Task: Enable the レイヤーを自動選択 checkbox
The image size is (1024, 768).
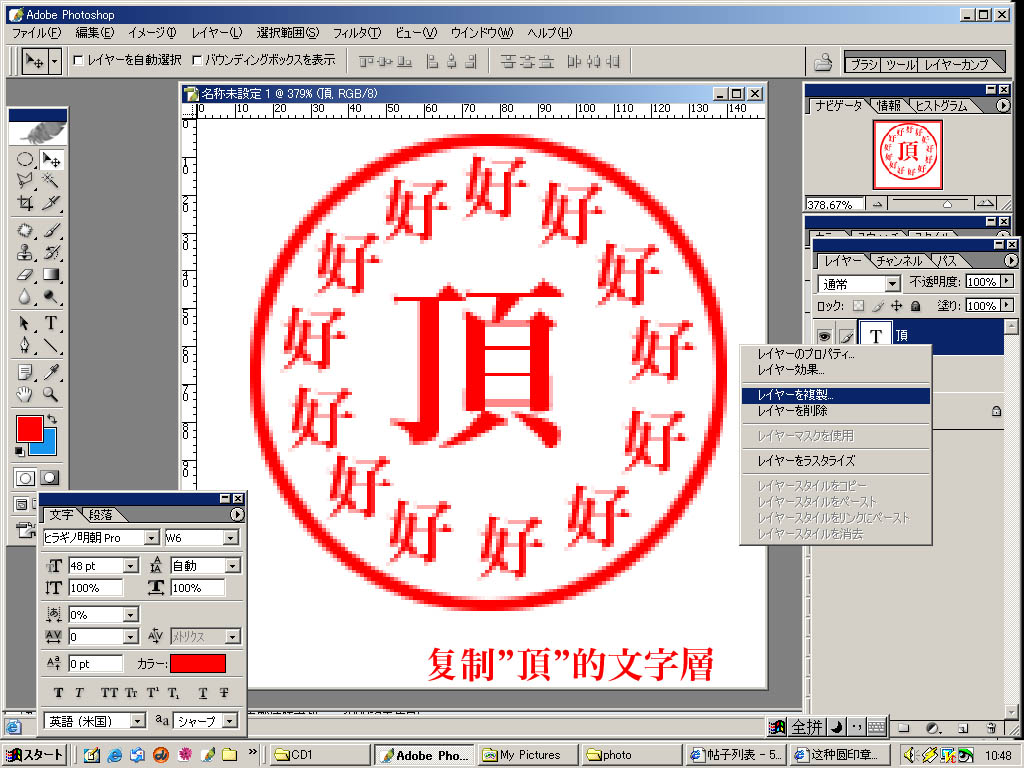Action: 78,61
